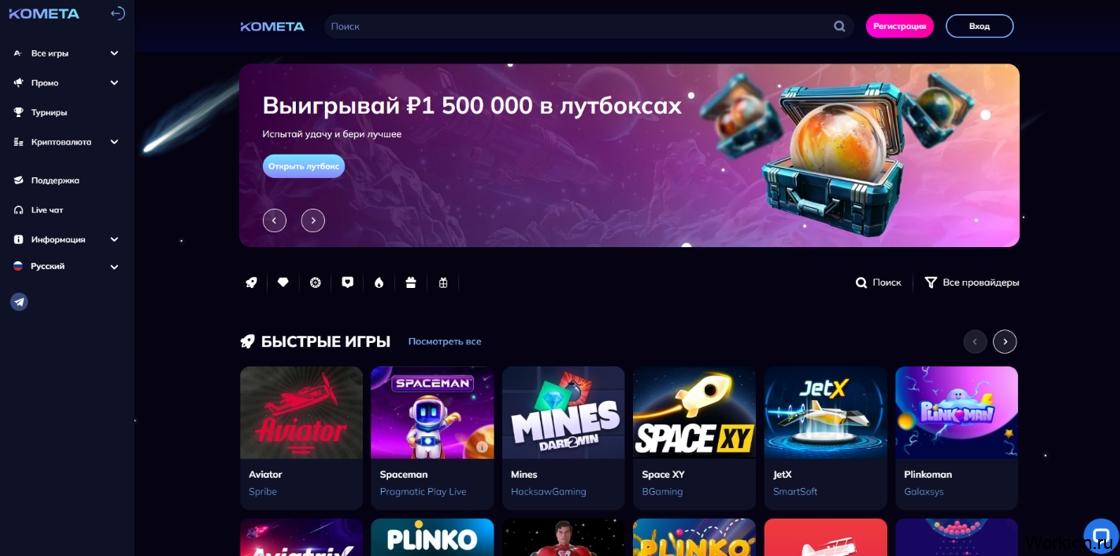The width and height of the screenshot is (1120, 556).
Task: Collapse the sidebar with the arrow icon
Action: click(x=118, y=14)
